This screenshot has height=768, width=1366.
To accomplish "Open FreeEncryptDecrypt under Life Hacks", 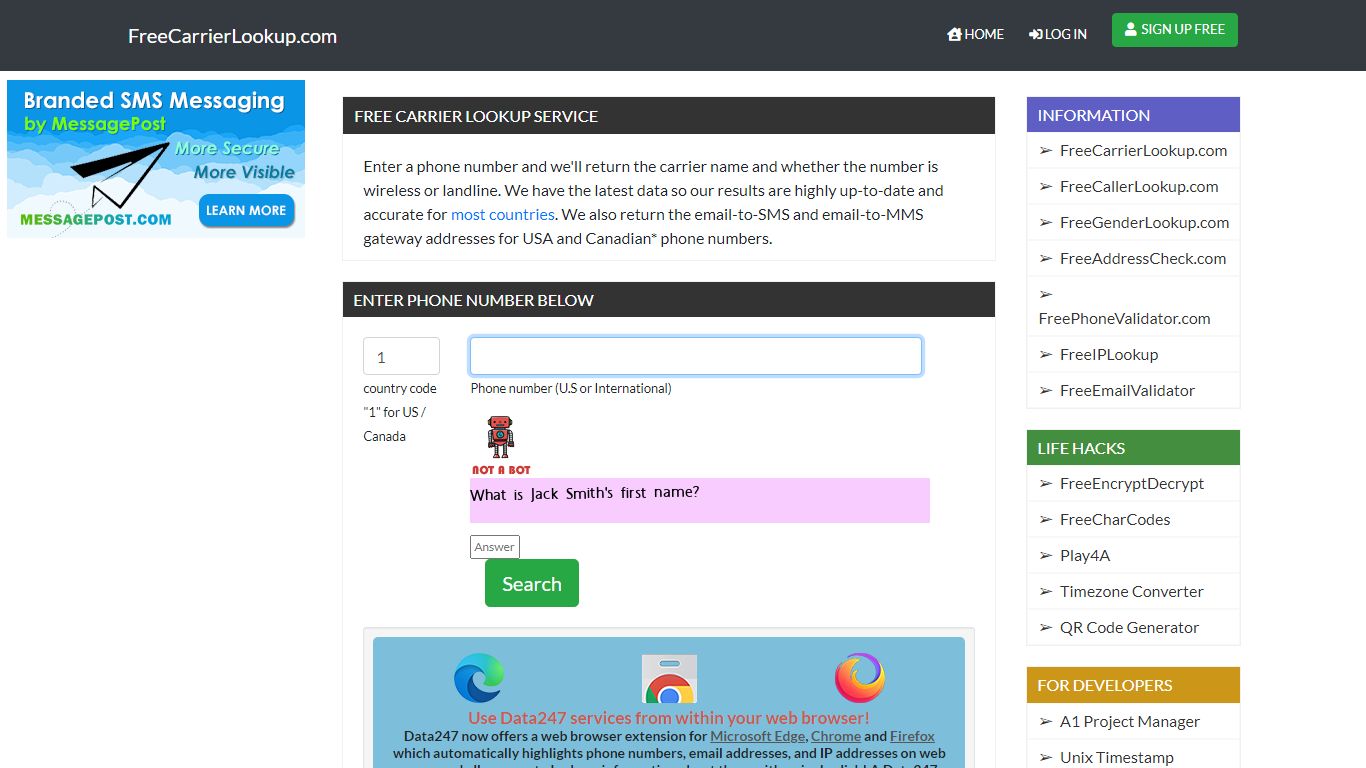I will 1132,484.
